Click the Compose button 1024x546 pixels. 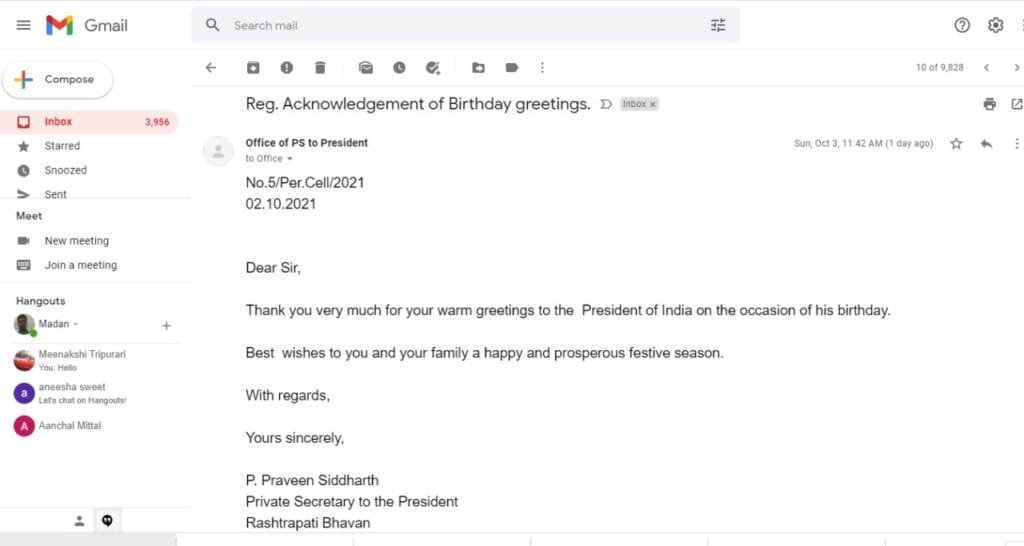point(57,80)
